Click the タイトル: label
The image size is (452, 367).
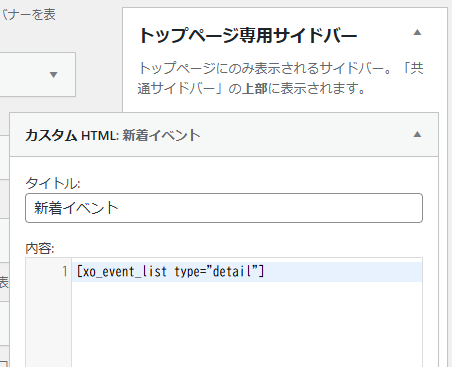pyautogui.click(x=53, y=183)
